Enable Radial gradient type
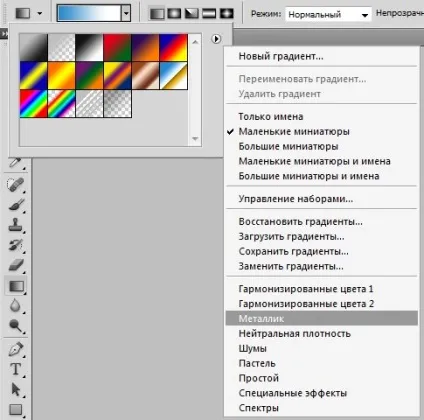 click(174, 14)
